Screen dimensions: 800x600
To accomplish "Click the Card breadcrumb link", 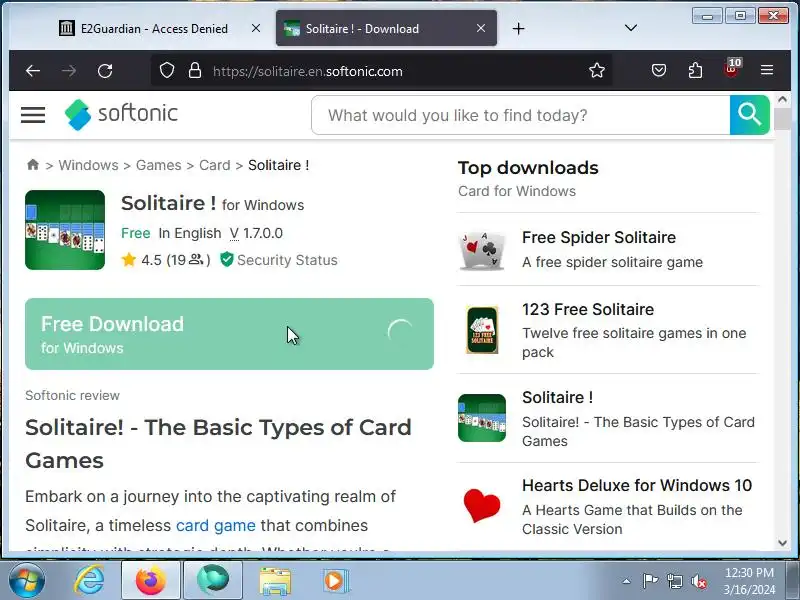I will pos(214,165).
